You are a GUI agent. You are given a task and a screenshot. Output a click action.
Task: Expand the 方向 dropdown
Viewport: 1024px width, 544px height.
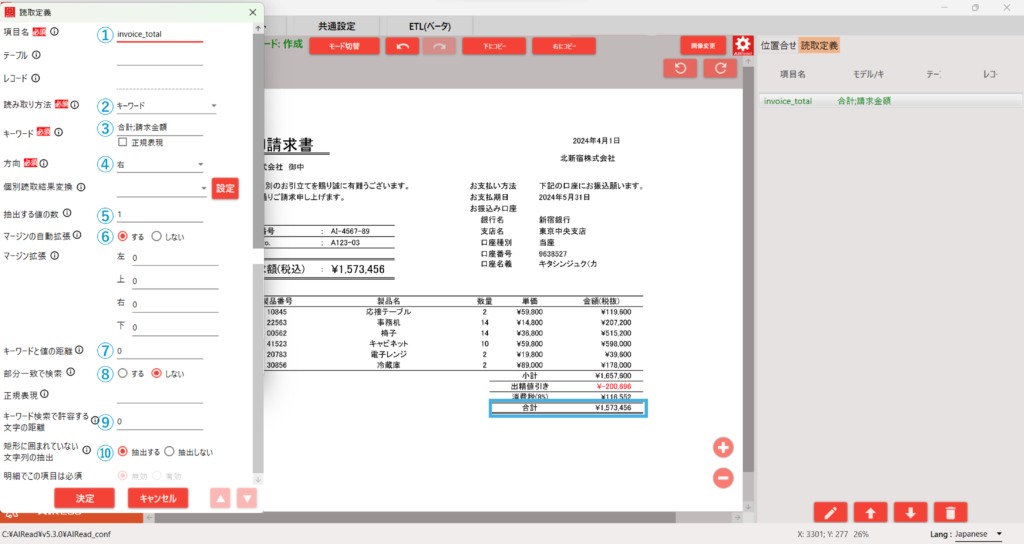pyautogui.click(x=160, y=165)
